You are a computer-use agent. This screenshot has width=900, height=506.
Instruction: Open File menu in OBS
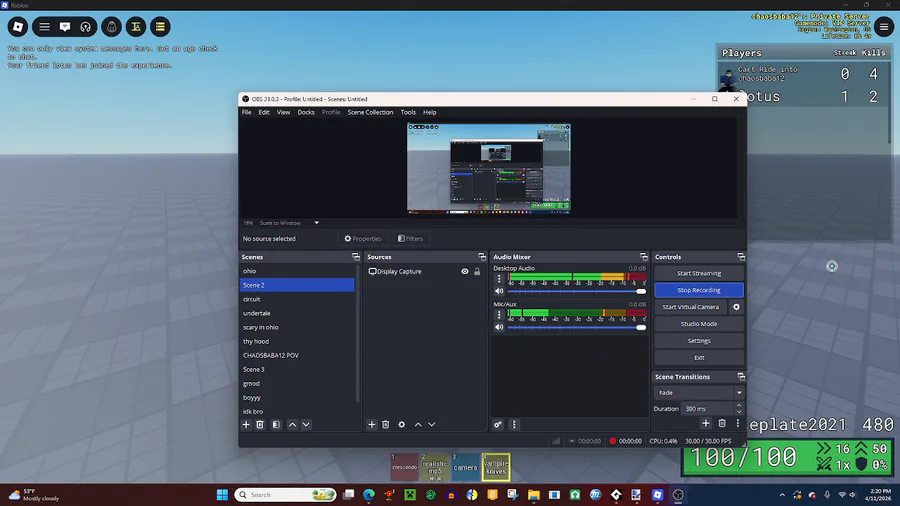(x=246, y=112)
